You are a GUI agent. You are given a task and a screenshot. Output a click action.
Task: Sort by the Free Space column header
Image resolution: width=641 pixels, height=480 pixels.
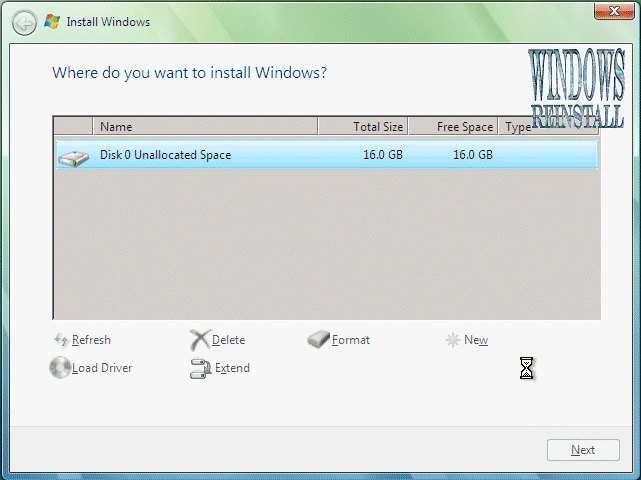(453, 127)
